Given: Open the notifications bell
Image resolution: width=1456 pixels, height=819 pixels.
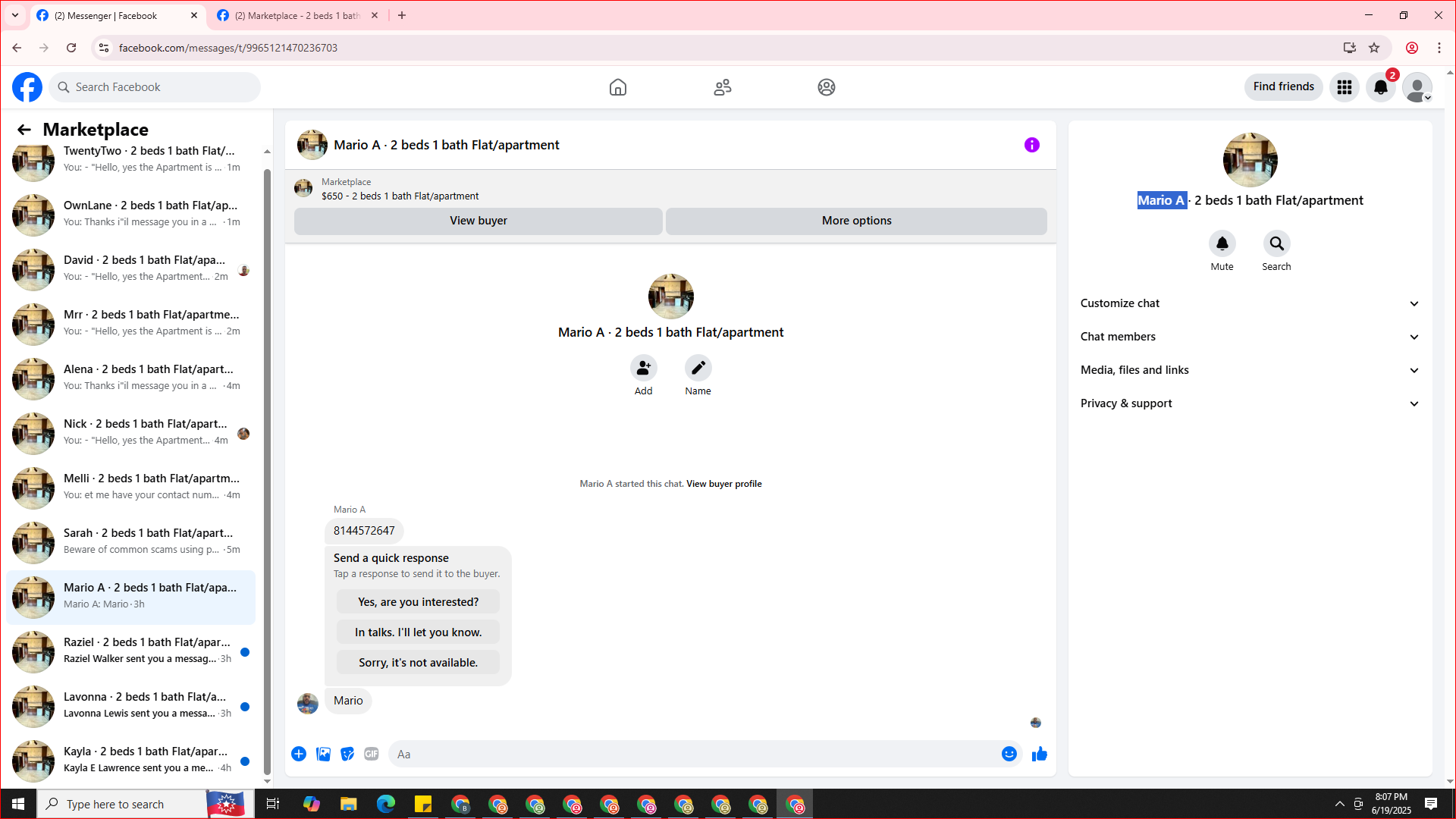Looking at the screenshot, I should point(1381,87).
